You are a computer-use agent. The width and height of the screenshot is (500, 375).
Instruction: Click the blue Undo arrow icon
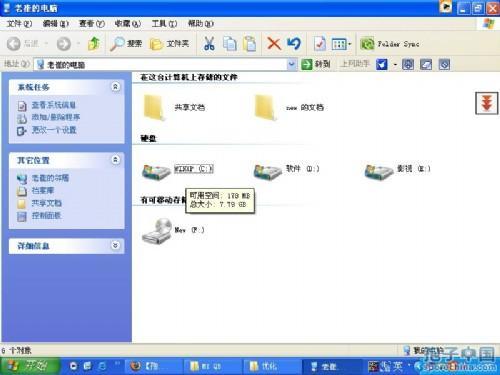pyautogui.click(x=294, y=44)
